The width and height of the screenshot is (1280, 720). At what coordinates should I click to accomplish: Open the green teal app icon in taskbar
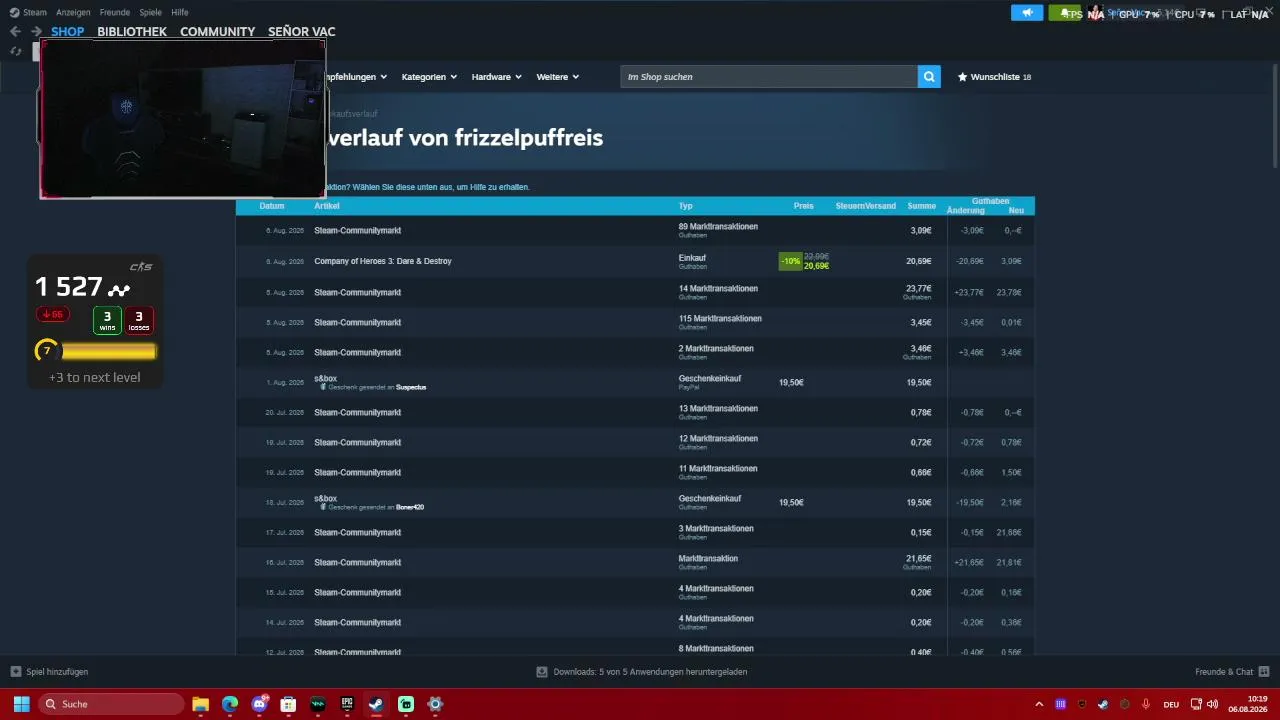pos(406,704)
